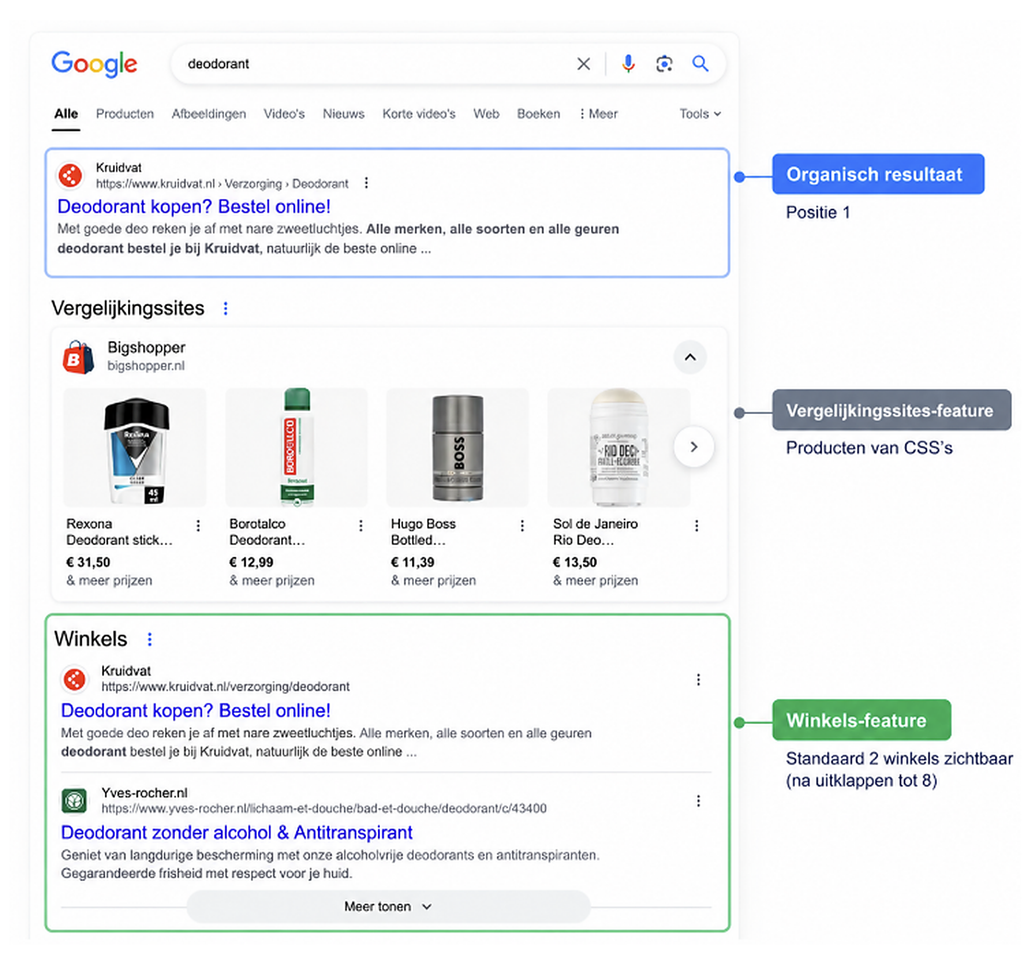This screenshot has height=968, width=1024.
Task: Click '& meer prijzen' under Rexona
Action: click(109, 581)
